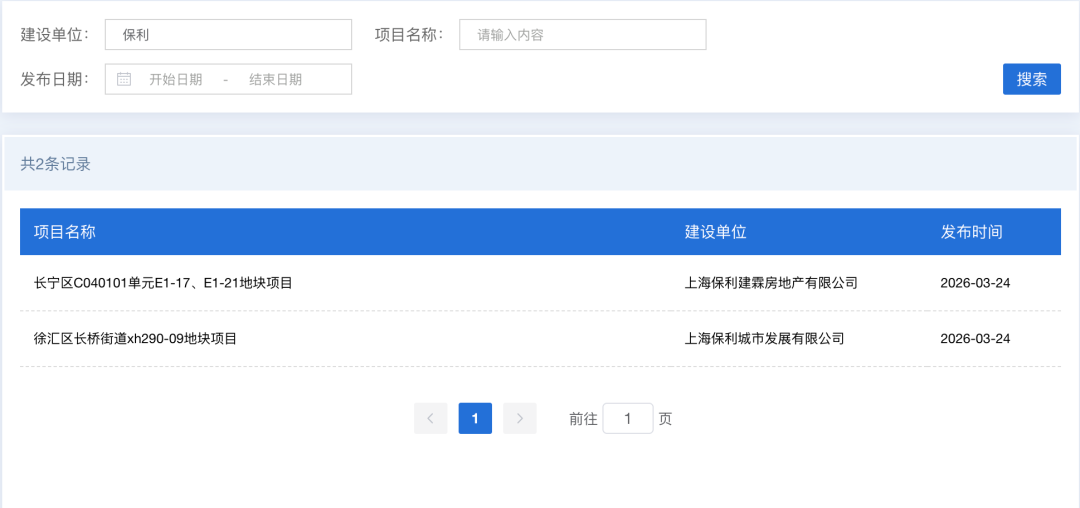
Task: Go to previous page arrow
Action: (x=430, y=418)
